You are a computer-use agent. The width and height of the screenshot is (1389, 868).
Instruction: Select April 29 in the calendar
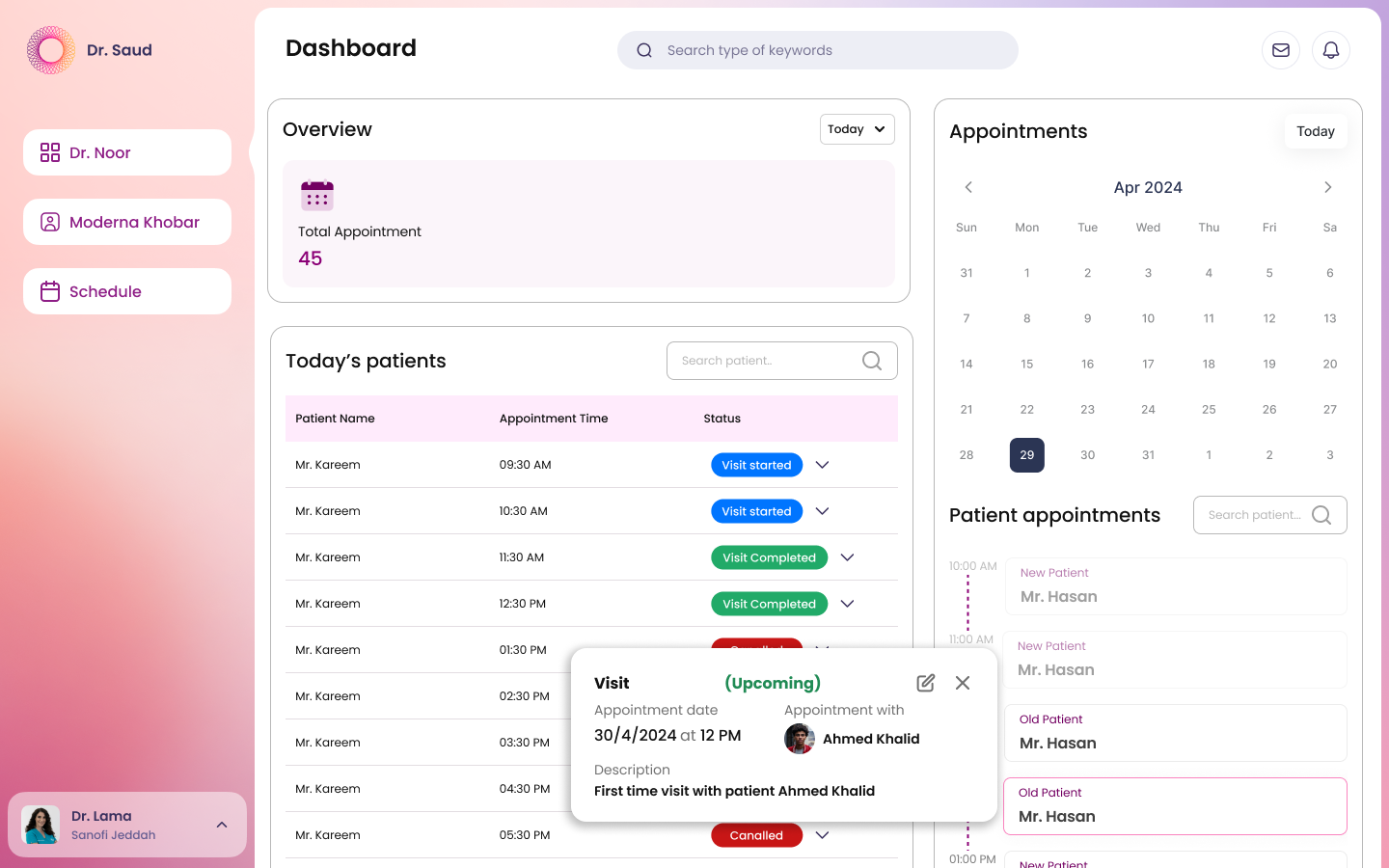1027,455
